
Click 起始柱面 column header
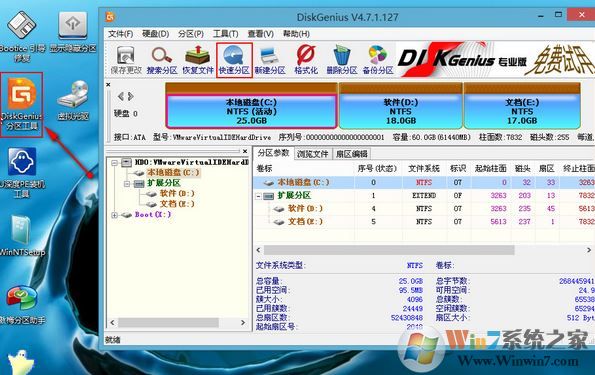490,169
